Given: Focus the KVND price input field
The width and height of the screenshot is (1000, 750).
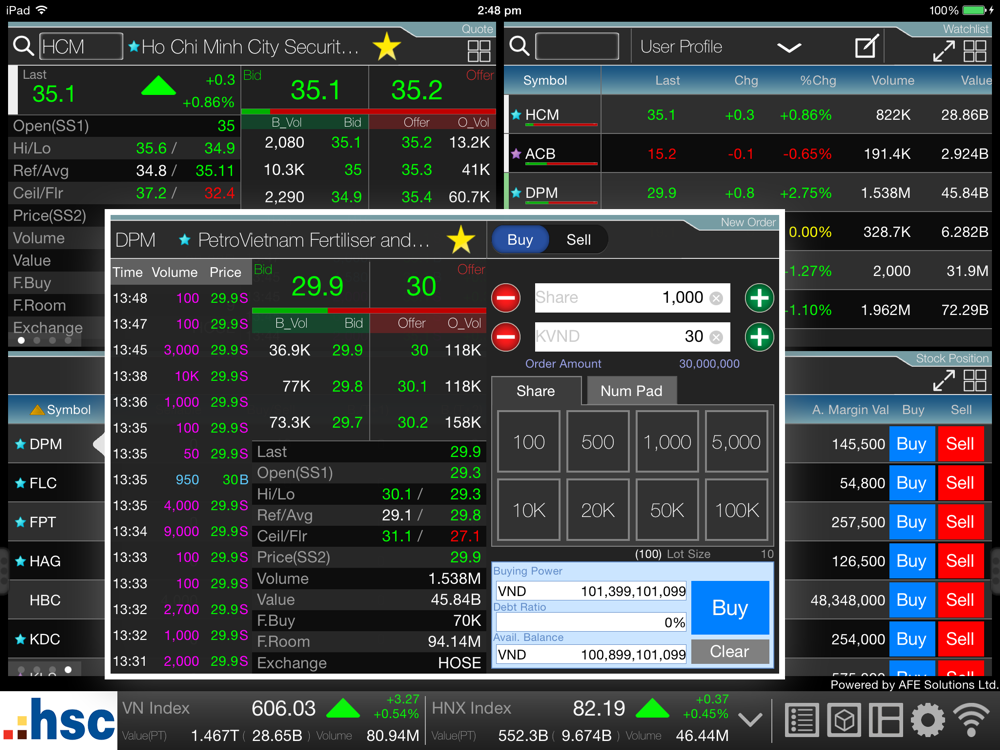Looking at the screenshot, I should tap(632, 337).
